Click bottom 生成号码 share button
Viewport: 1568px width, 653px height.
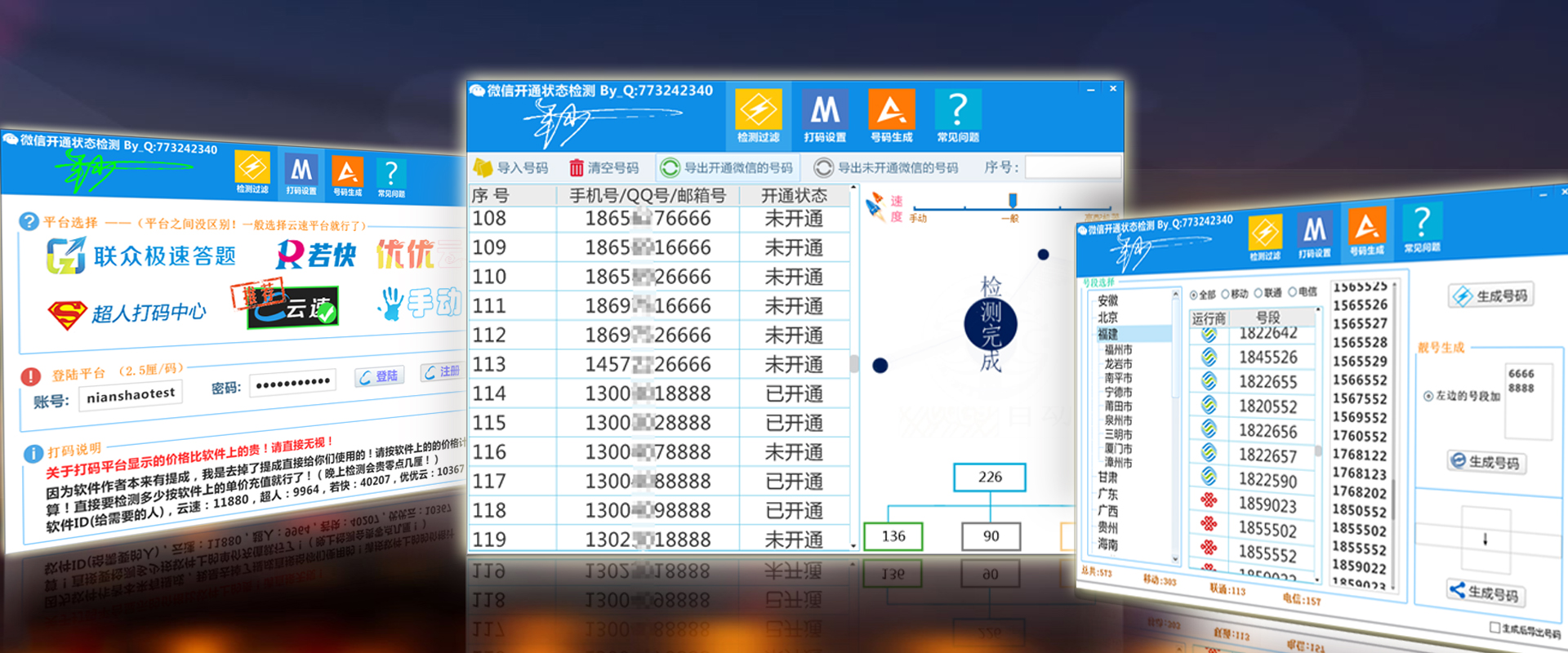tap(1485, 593)
